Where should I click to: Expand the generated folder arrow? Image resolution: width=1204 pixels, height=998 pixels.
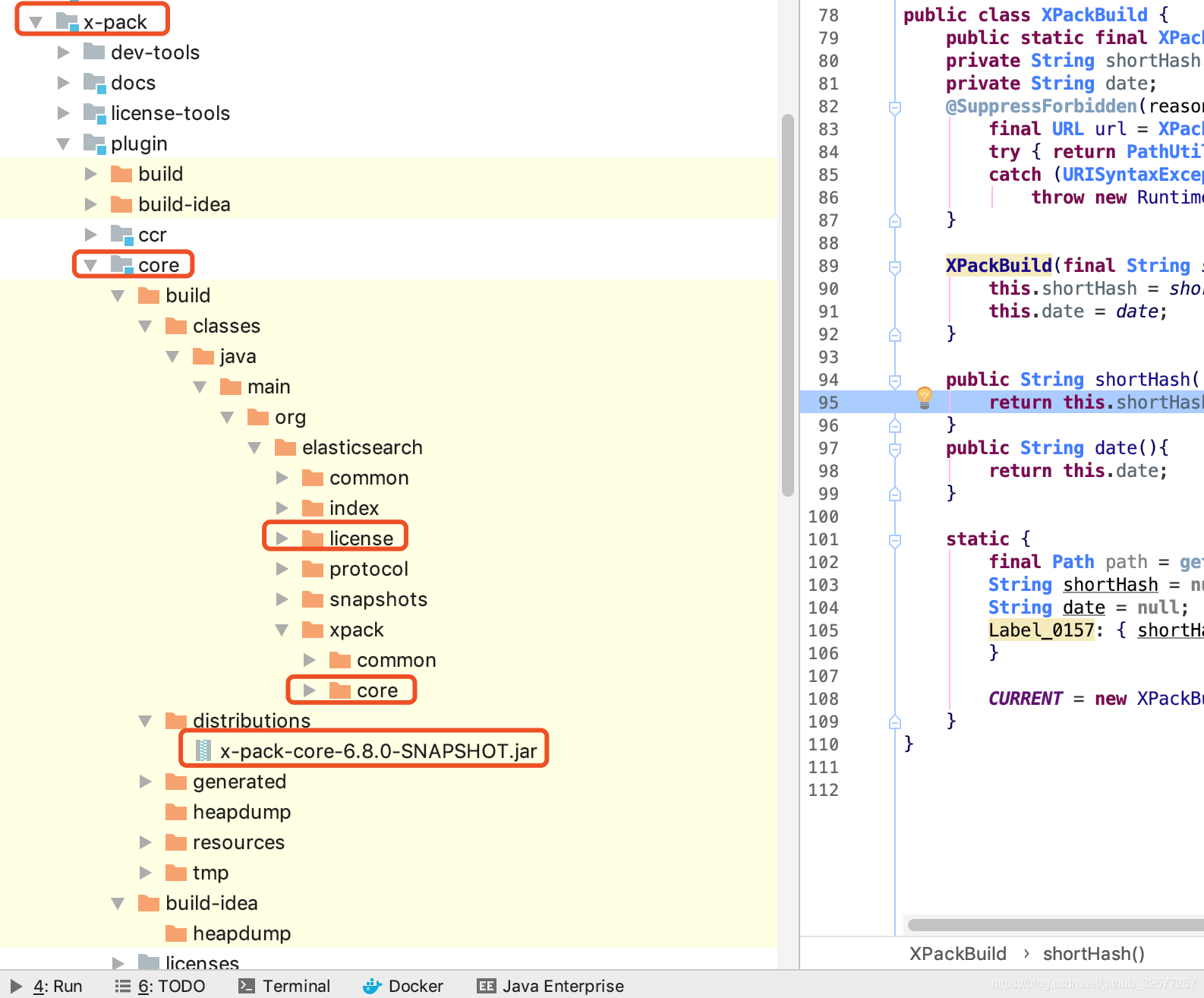[x=146, y=782]
